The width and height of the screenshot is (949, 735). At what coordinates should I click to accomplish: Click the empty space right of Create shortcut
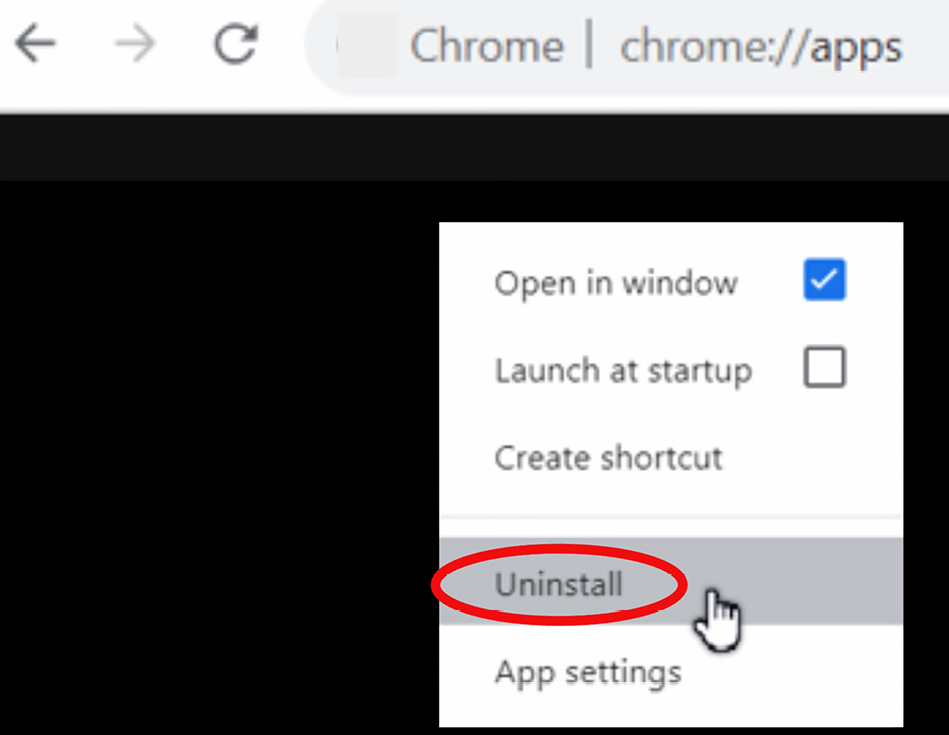coord(811,458)
